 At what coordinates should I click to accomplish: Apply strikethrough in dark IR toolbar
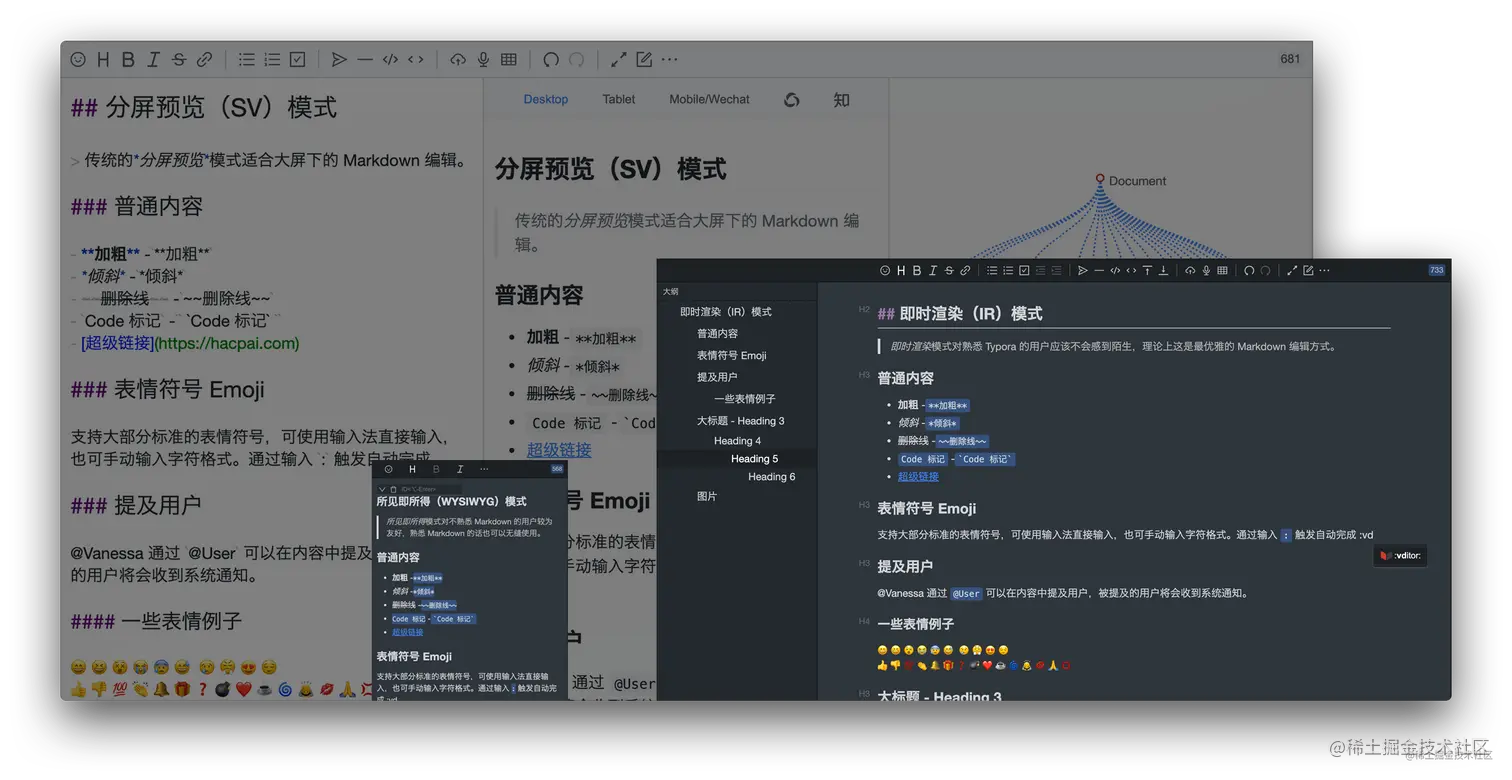[949, 270]
